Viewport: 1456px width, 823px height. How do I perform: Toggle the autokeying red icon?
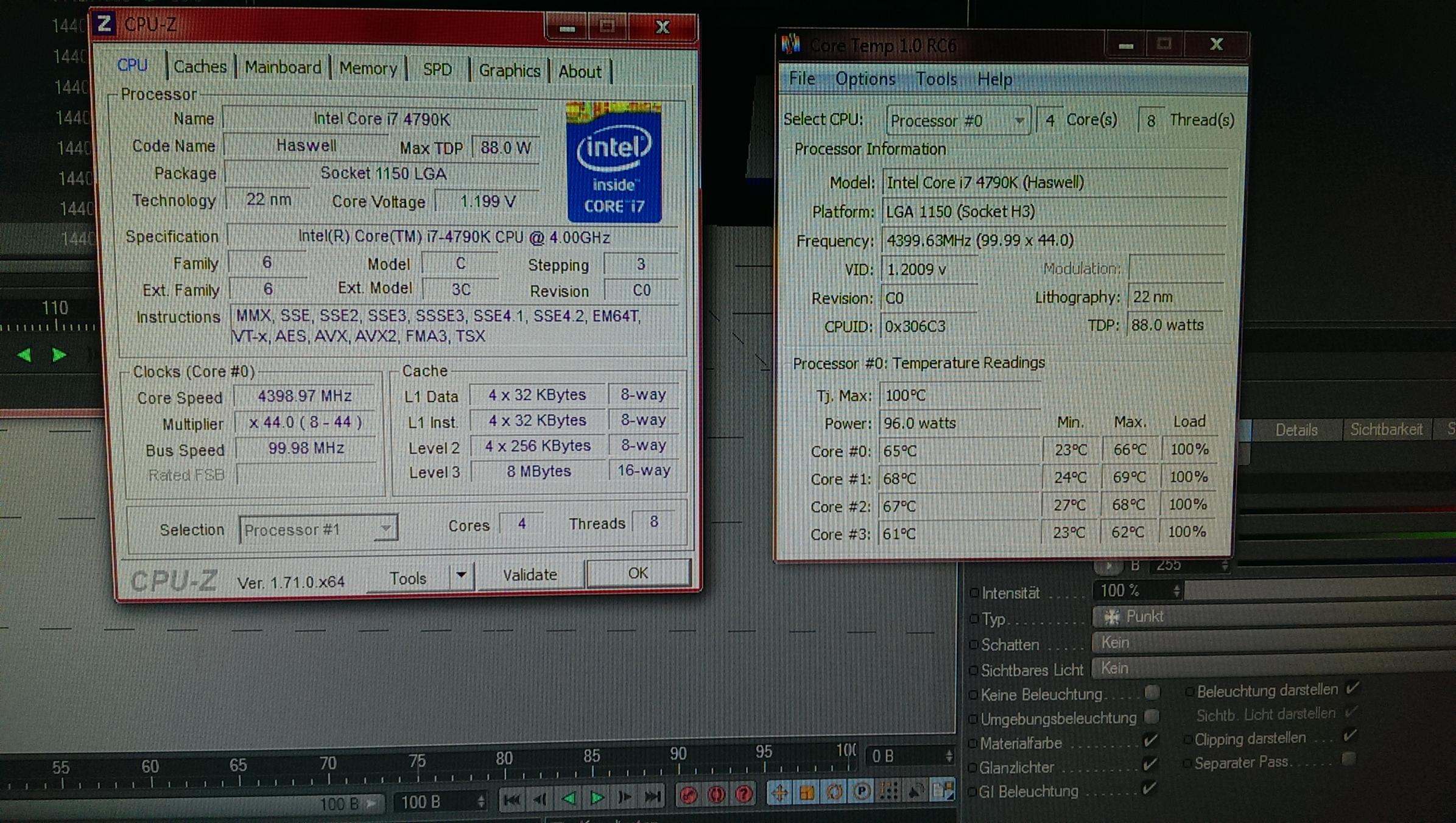point(716,794)
